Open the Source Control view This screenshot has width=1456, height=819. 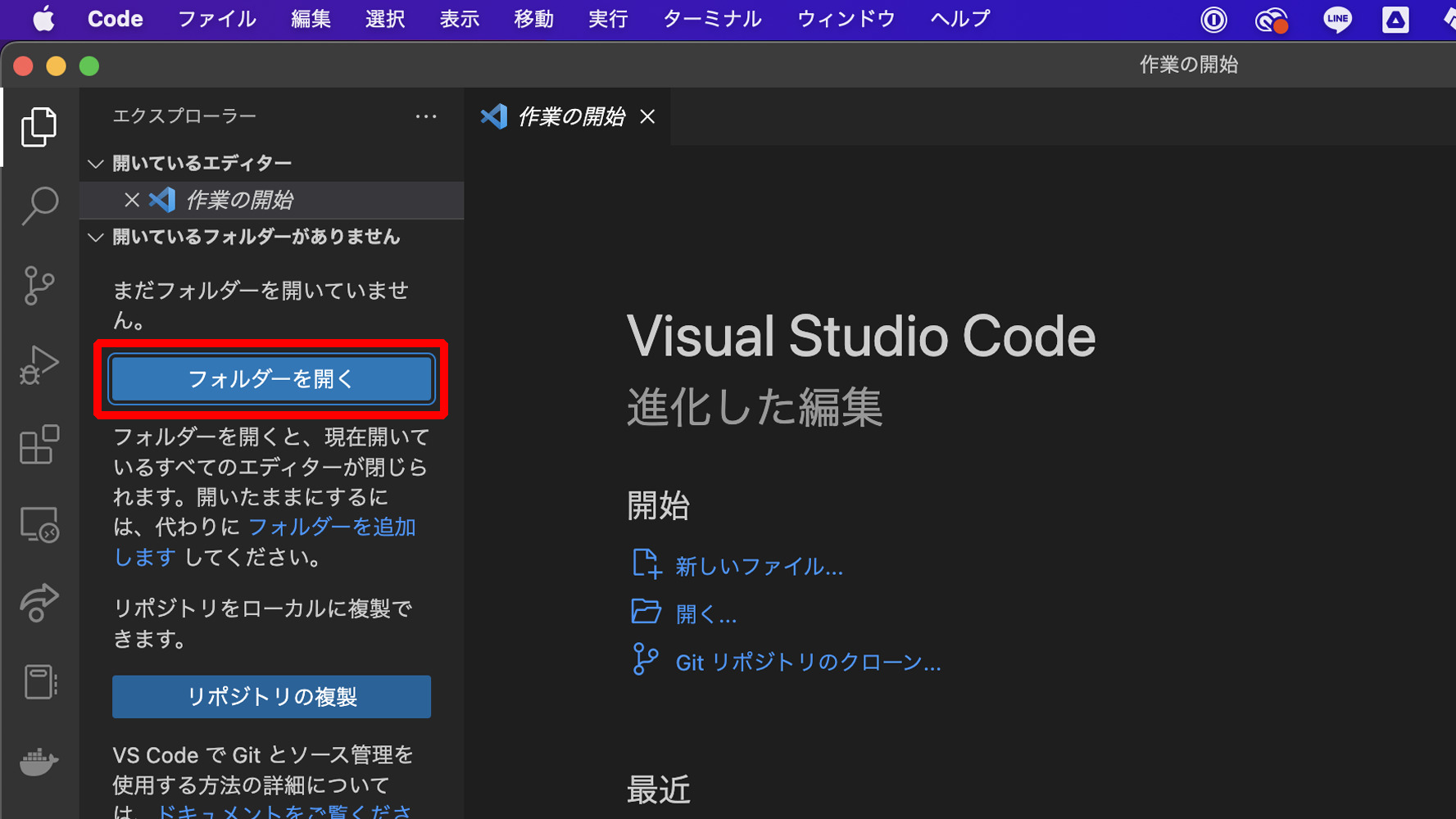[x=39, y=285]
